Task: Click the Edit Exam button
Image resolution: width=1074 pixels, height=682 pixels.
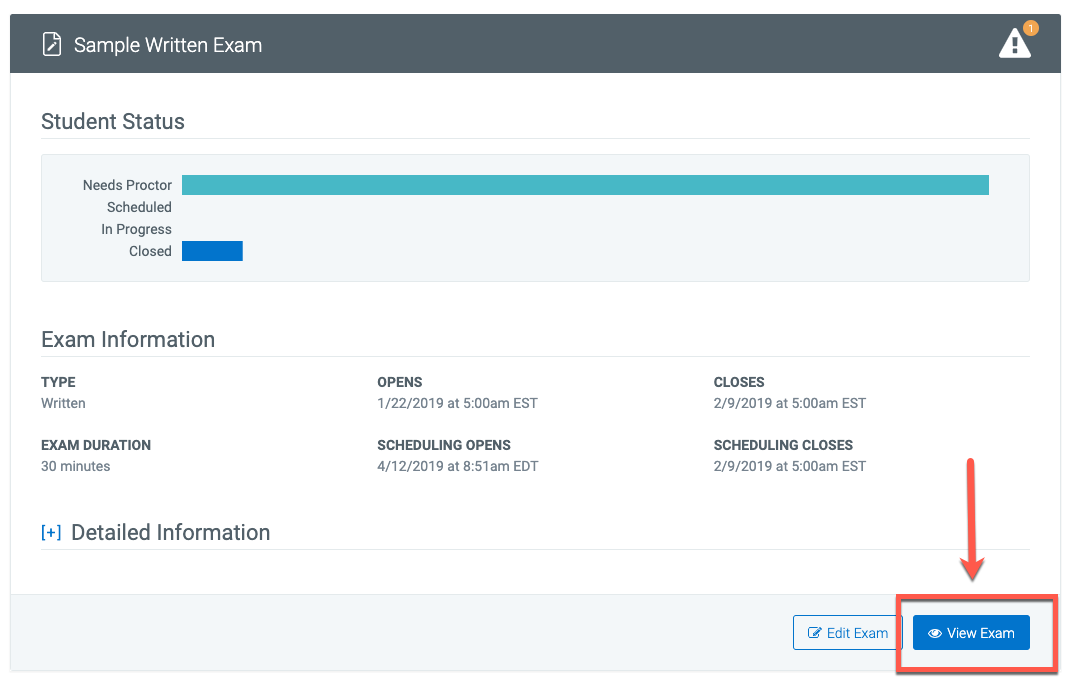Action: (x=847, y=633)
